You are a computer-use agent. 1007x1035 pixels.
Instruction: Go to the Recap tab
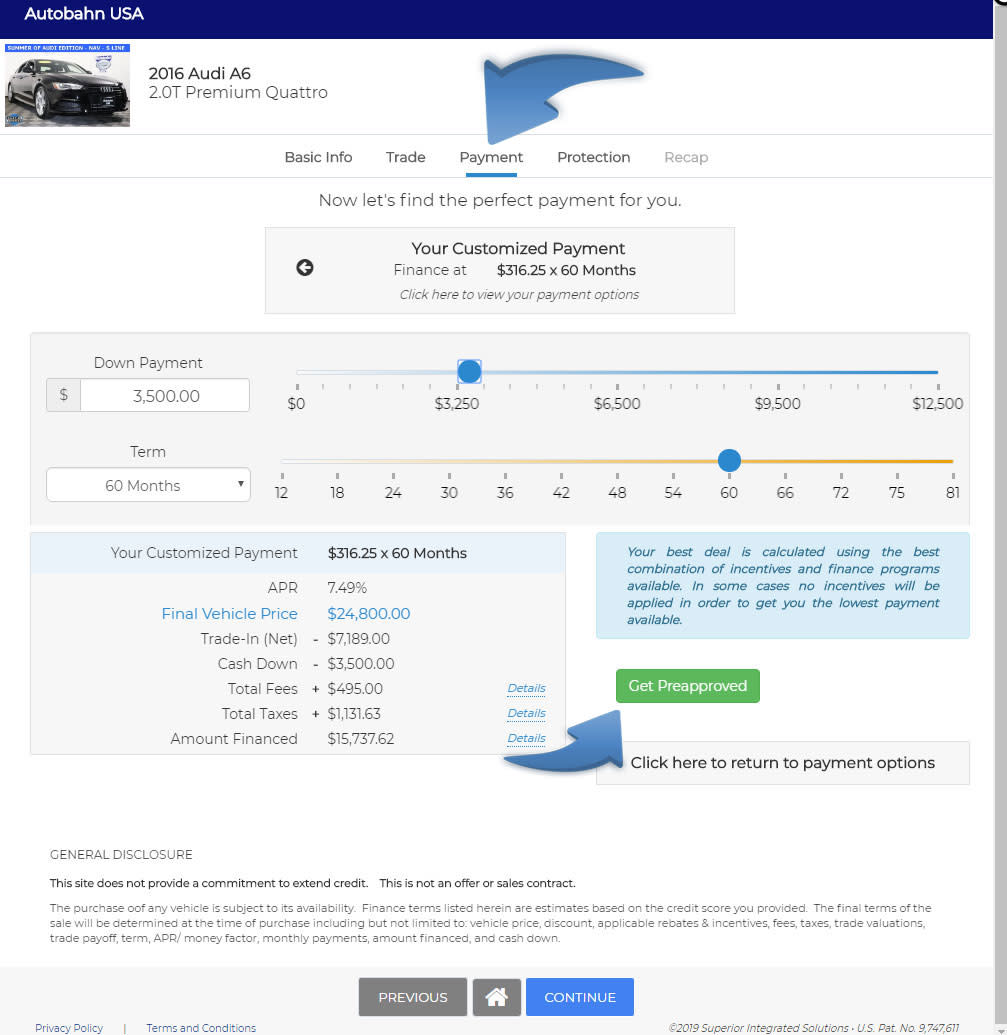pos(686,157)
